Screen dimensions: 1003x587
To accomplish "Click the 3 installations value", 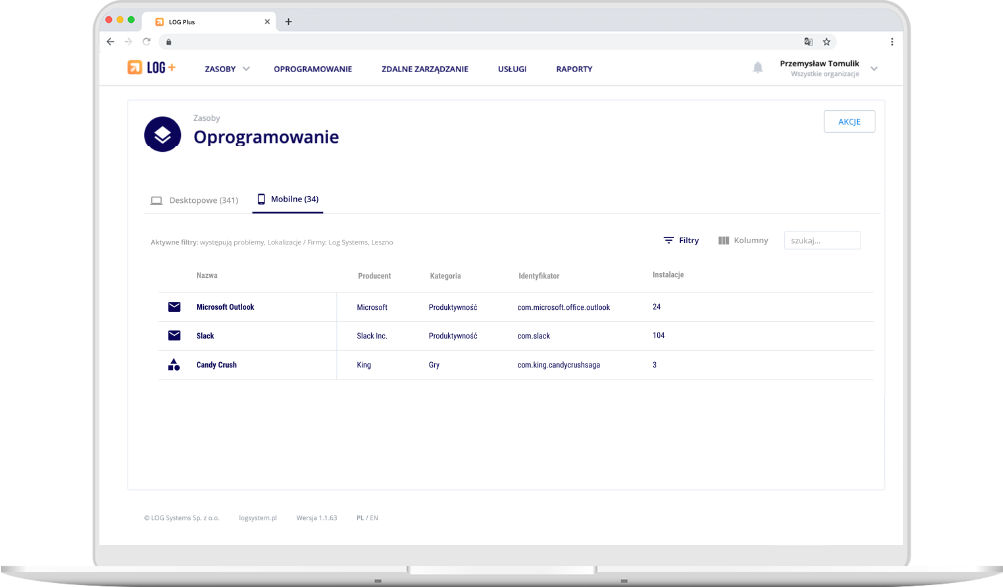I will [x=654, y=365].
